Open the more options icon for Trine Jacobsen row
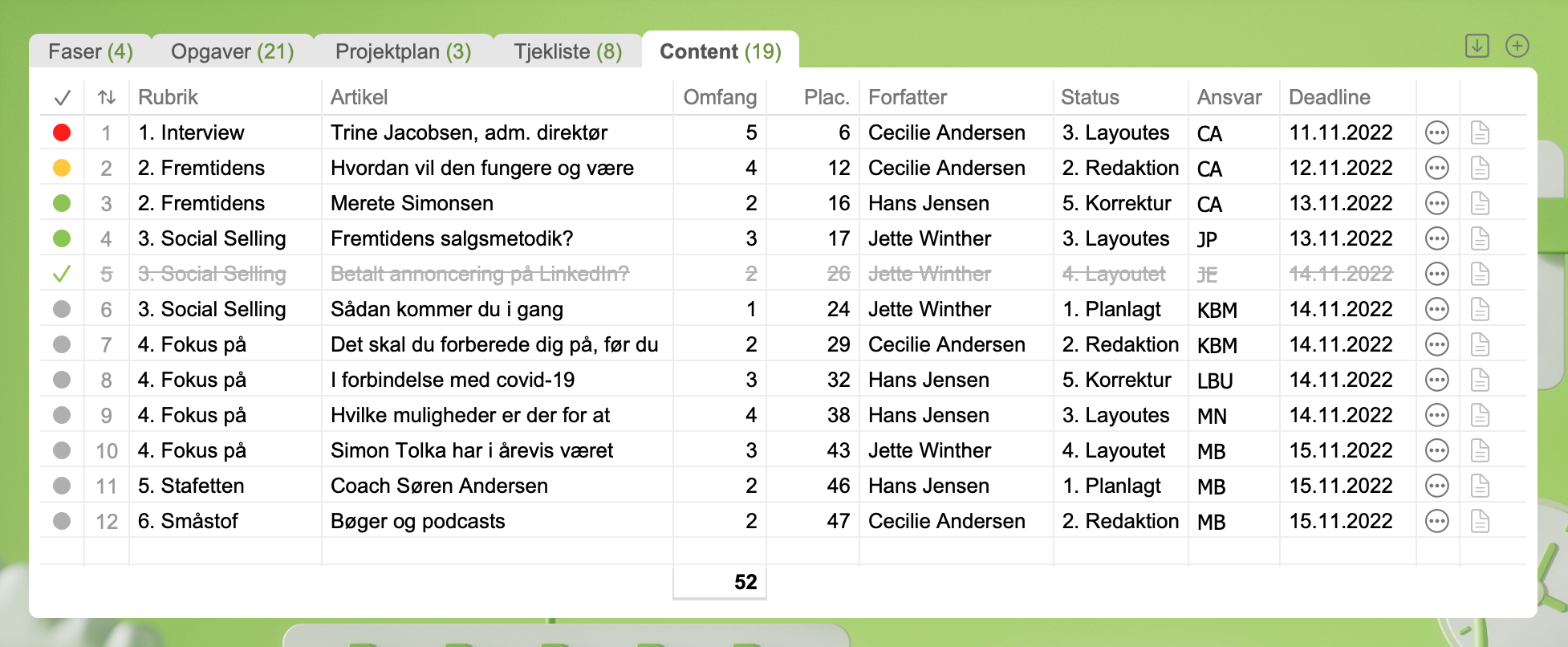 tap(1436, 132)
